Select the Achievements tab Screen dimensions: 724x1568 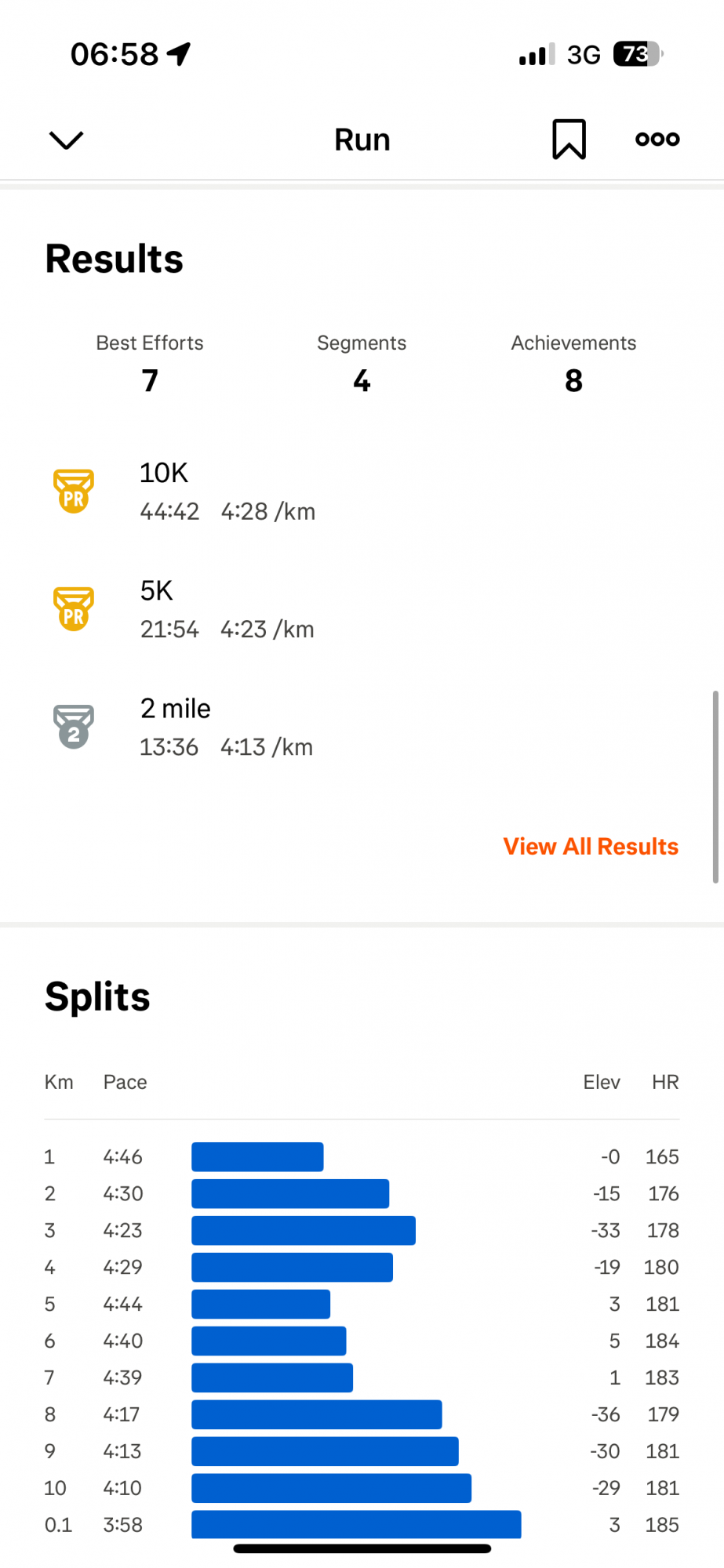(573, 364)
